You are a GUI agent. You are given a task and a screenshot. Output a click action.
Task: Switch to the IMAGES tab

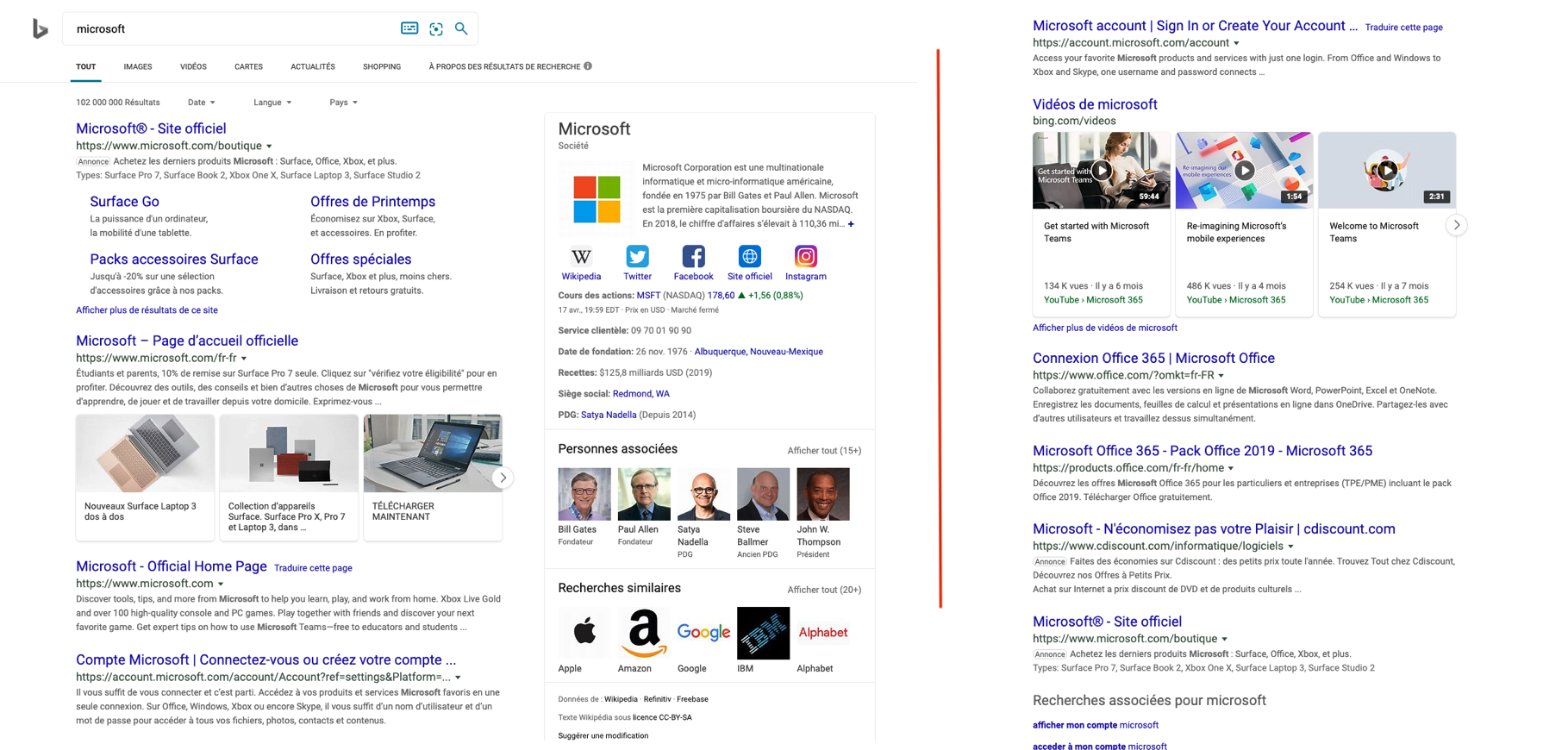click(x=138, y=66)
